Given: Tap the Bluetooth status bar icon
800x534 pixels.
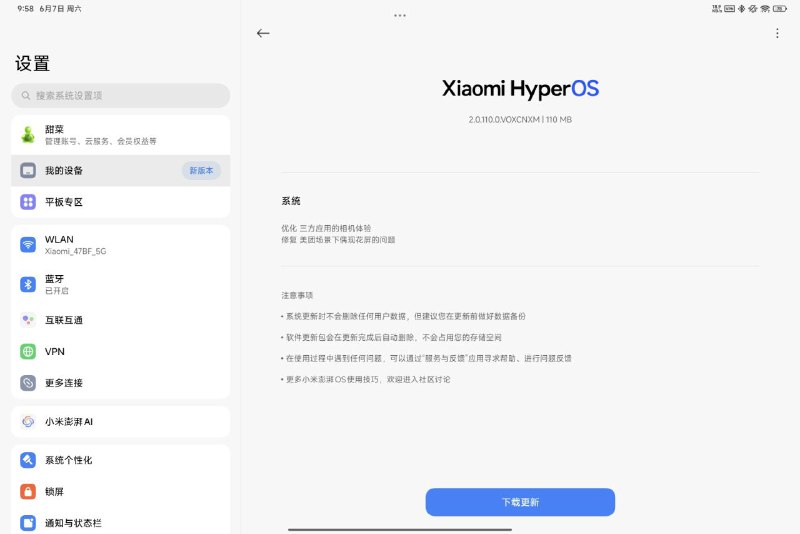Looking at the screenshot, I should tap(741, 9).
